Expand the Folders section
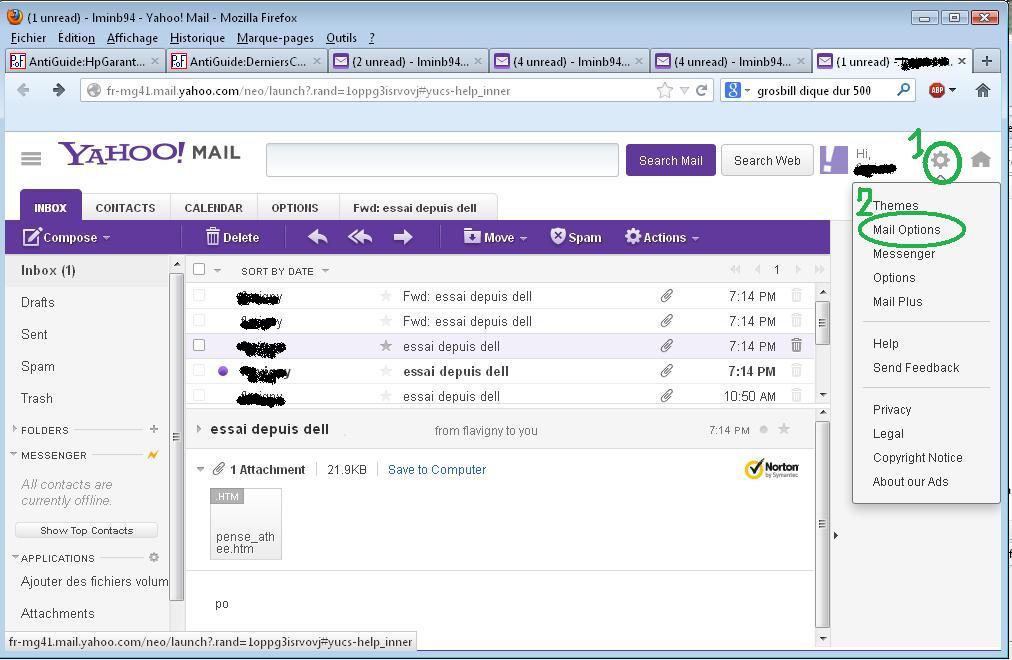Image resolution: width=1012 pixels, height=660 pixels. (15, 428)
